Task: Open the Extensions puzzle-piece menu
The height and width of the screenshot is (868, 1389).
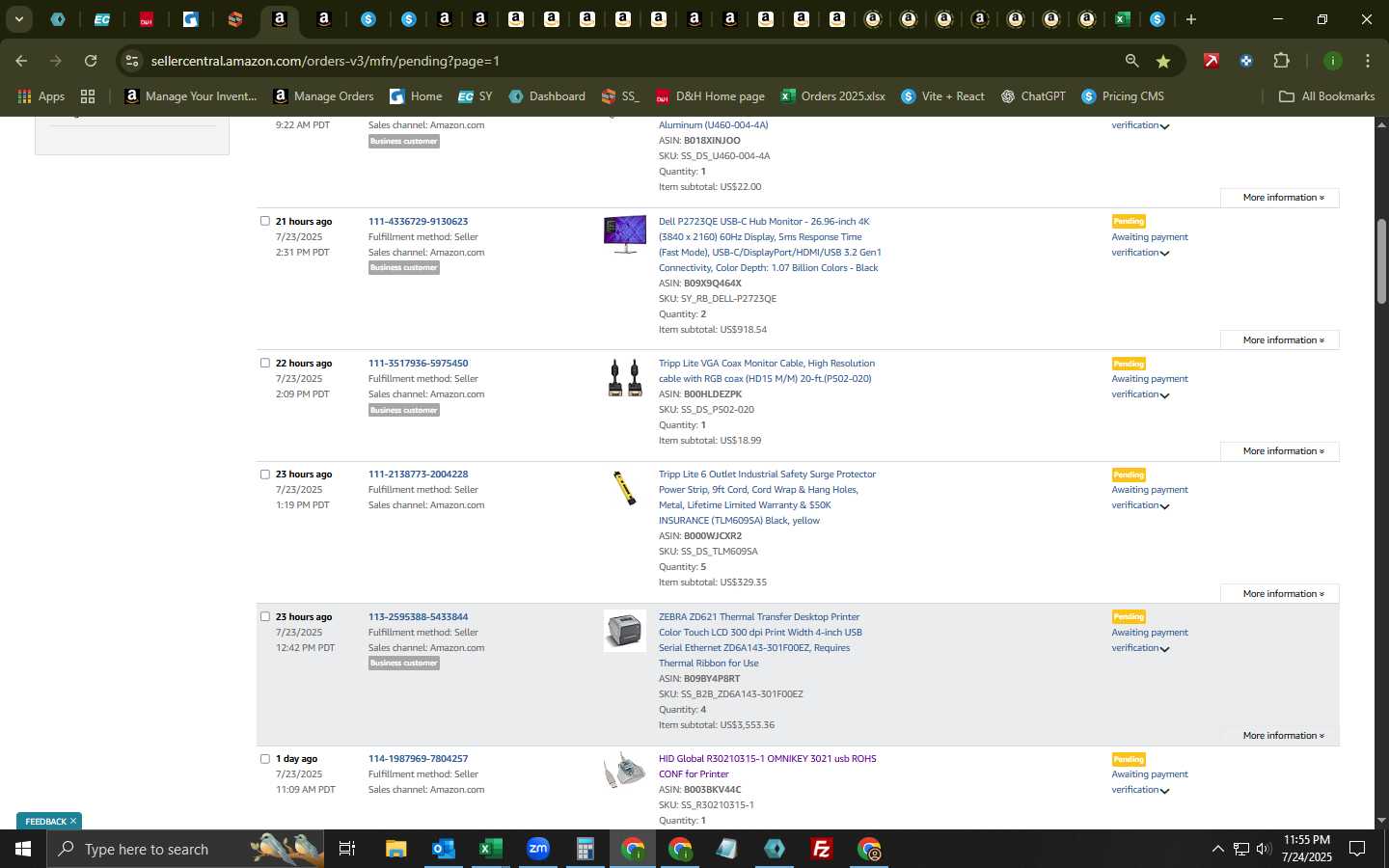Action: (x=1281, y=61)
